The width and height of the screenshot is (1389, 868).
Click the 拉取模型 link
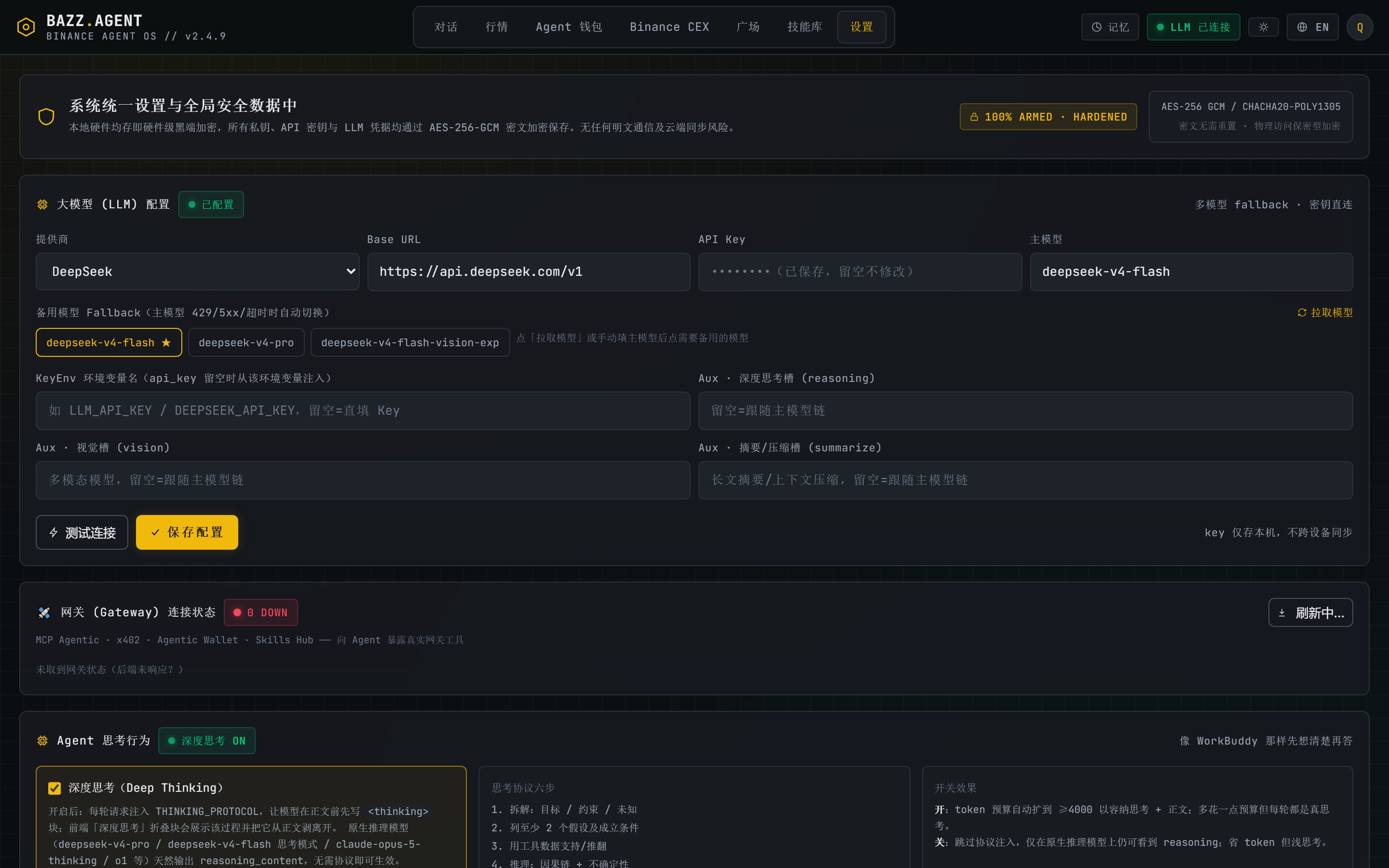tap(1325, 312)
